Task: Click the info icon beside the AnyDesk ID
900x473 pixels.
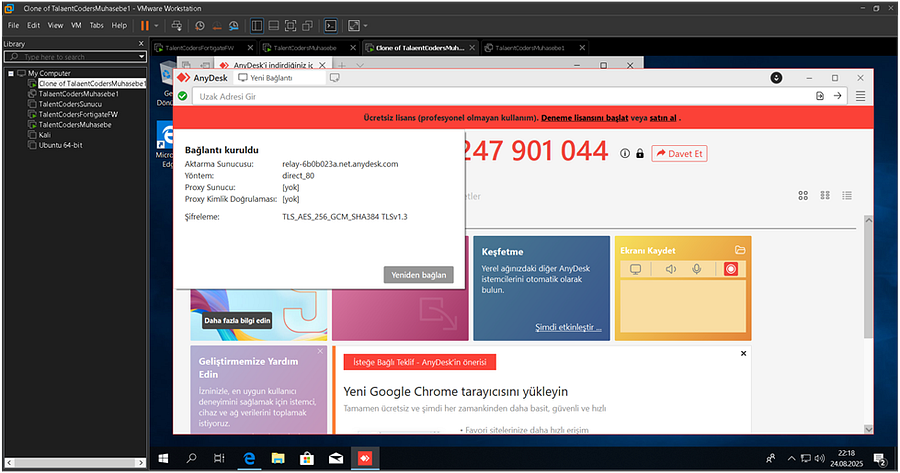Action: [625, 154]
